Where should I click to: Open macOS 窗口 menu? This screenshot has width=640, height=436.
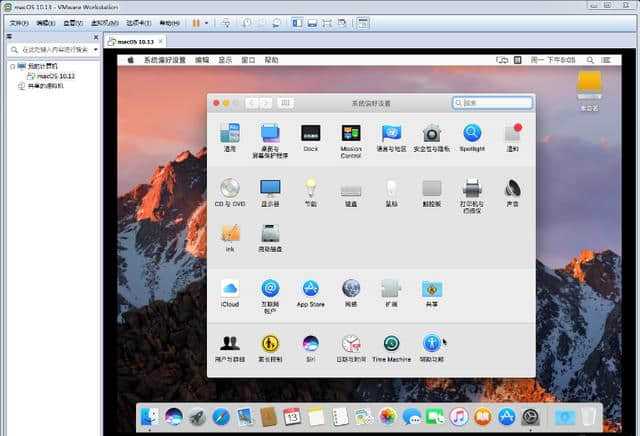click(x=248, y=60)
